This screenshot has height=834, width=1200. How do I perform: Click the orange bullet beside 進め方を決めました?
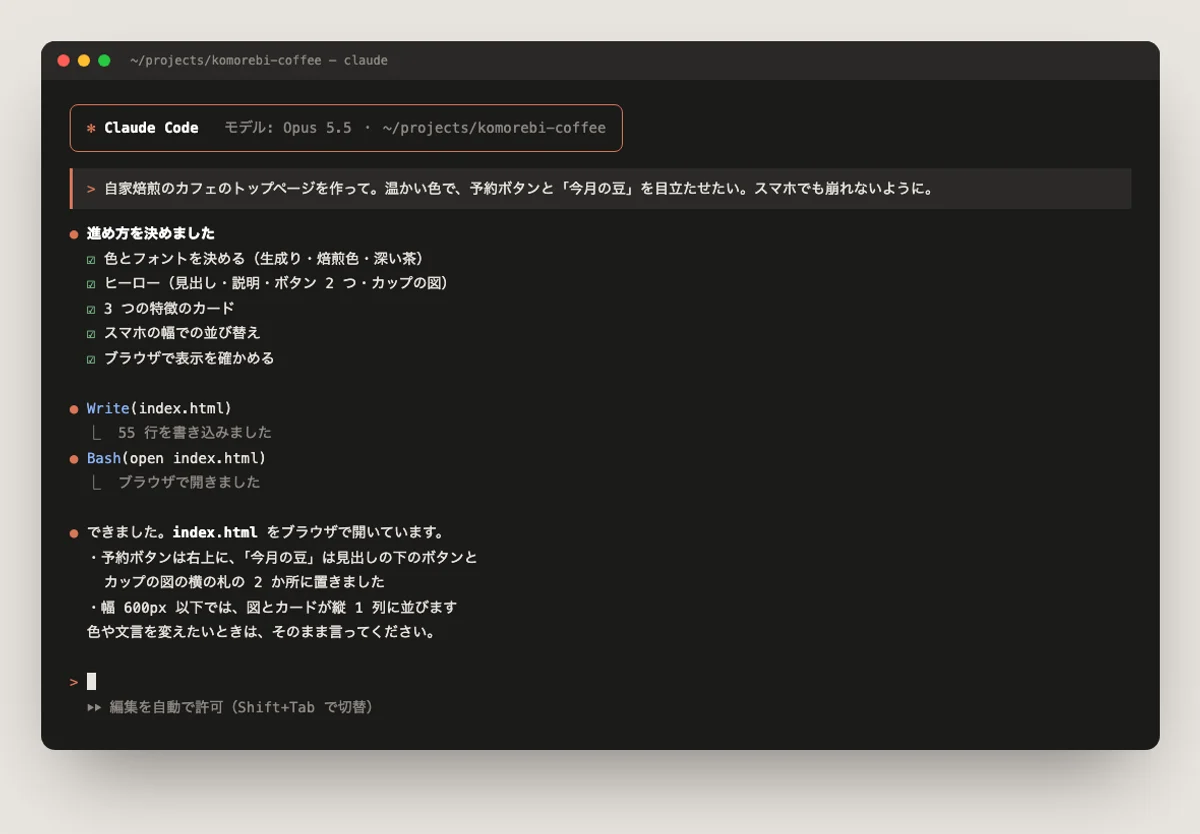tap(74, 235)
